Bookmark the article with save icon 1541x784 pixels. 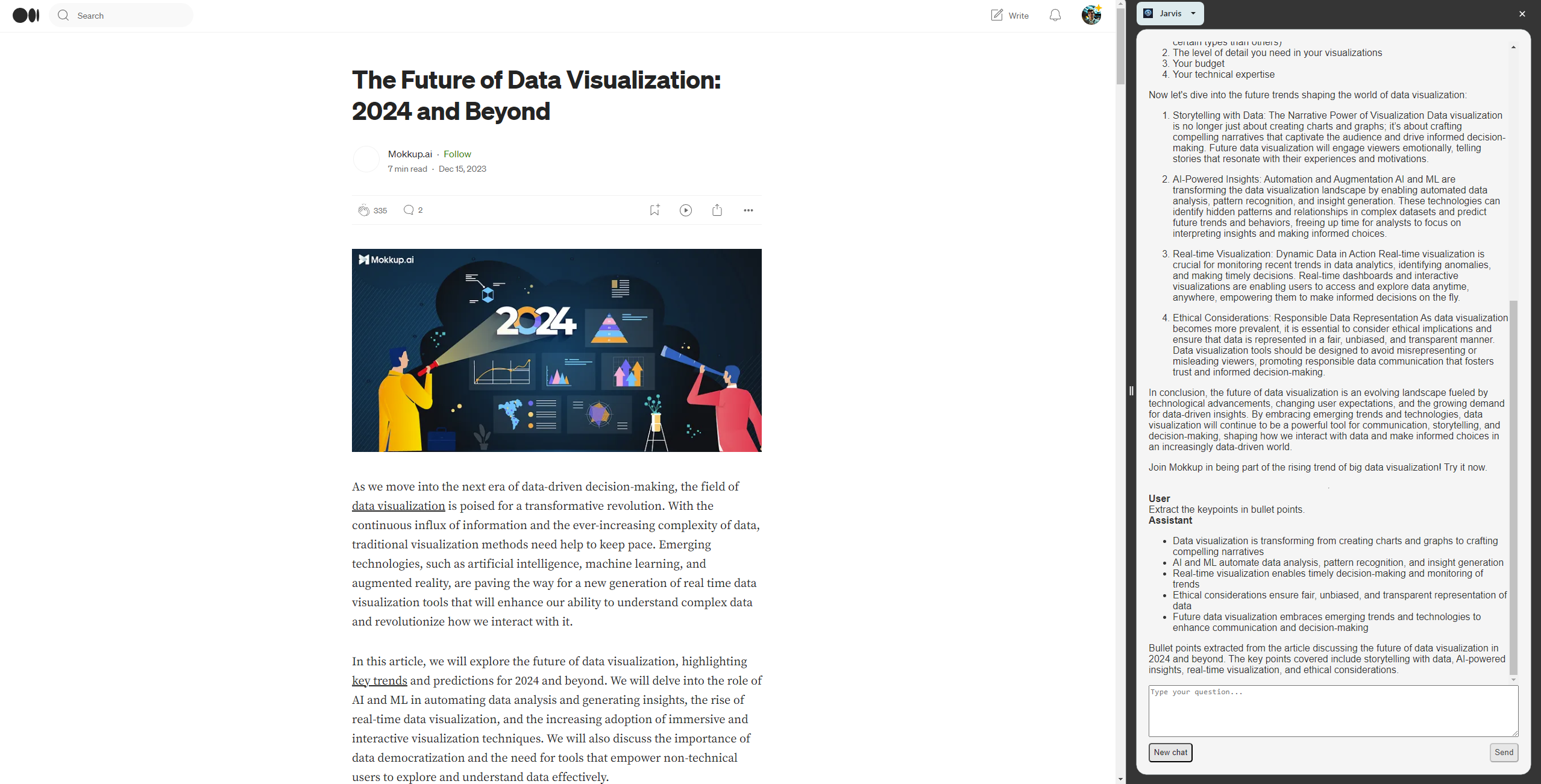click(x=654, y=210)
